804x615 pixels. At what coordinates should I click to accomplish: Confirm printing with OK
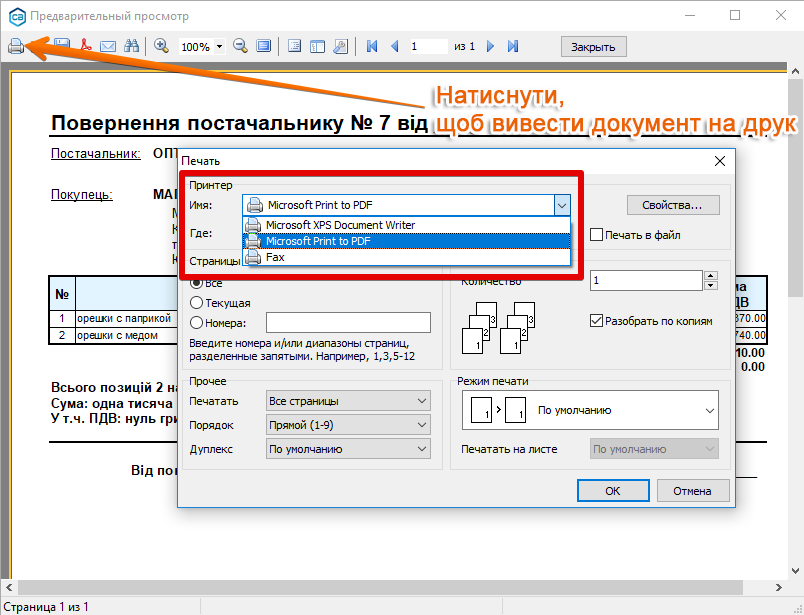pos(613,491)
